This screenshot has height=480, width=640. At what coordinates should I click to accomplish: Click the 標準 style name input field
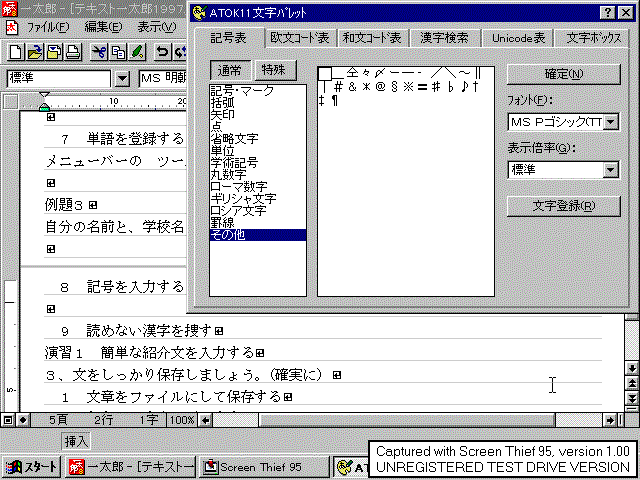click(x=59, y=78)
